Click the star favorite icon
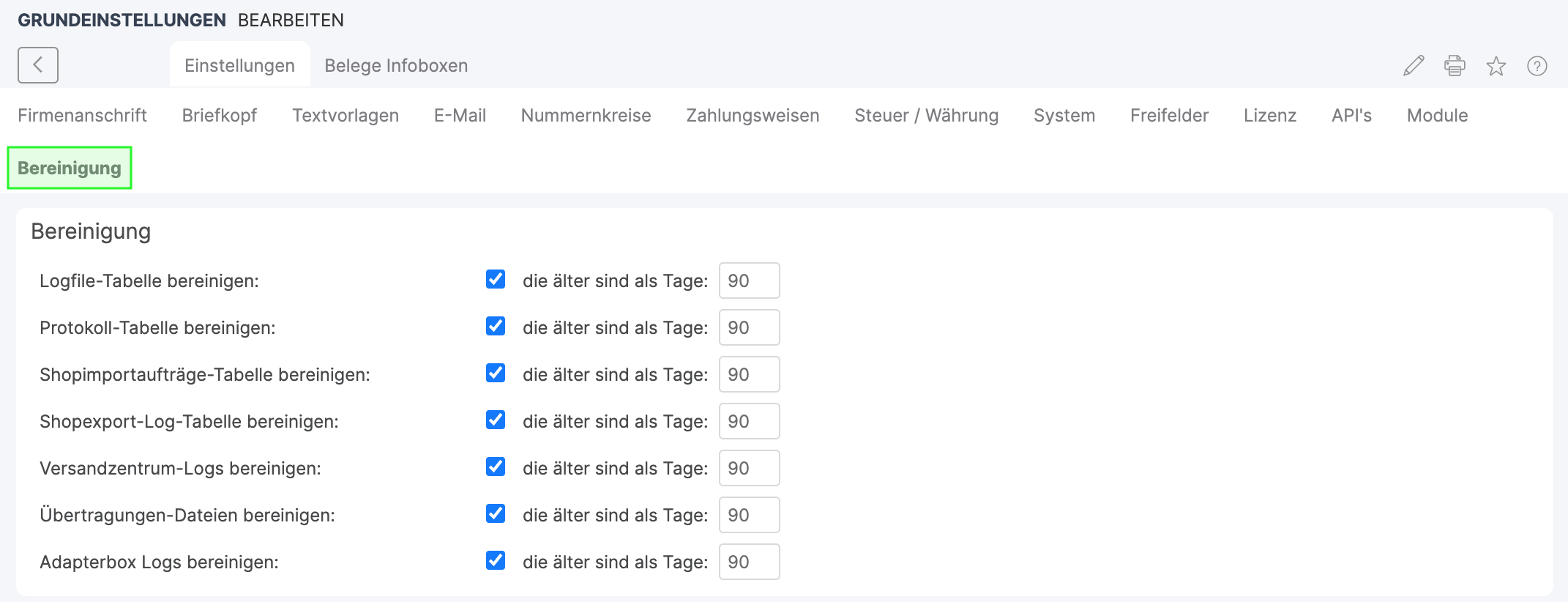1568x602 pixels. point(1496,66)
